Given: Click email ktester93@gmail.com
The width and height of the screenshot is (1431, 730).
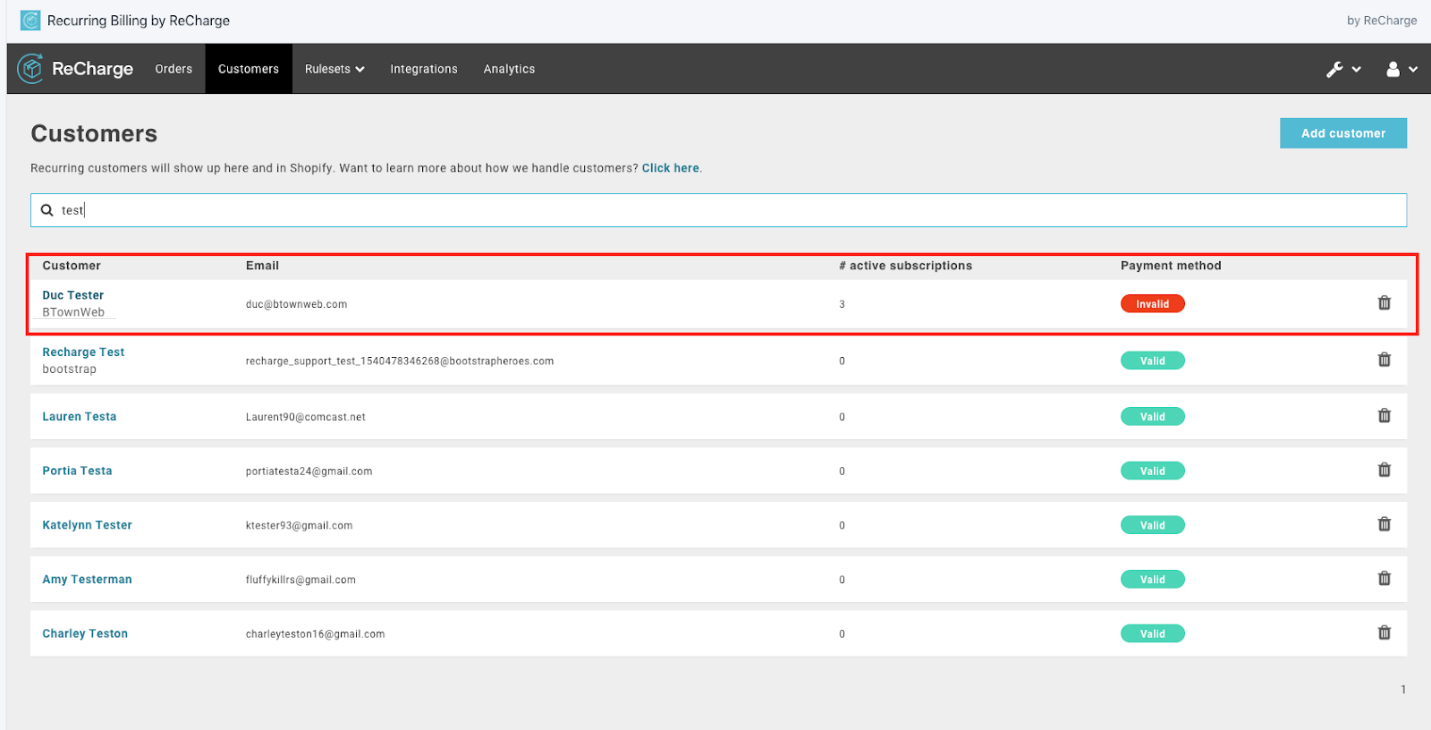Looking at the screenshot, I should tap(299, 524).
